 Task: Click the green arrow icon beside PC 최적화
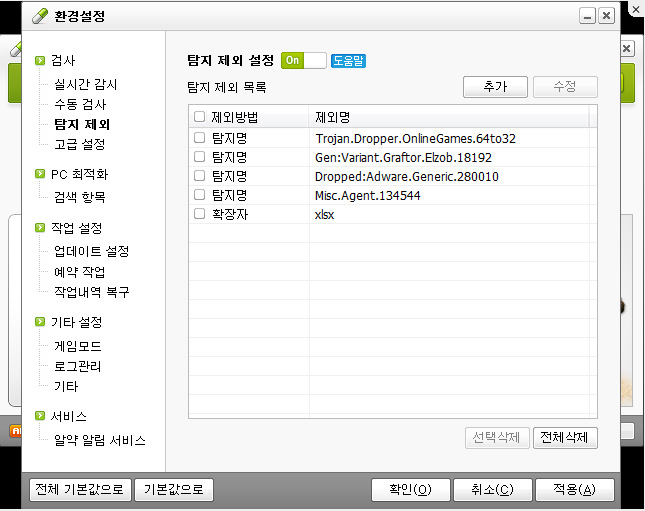pyautogui.click(x=40, y=174)
